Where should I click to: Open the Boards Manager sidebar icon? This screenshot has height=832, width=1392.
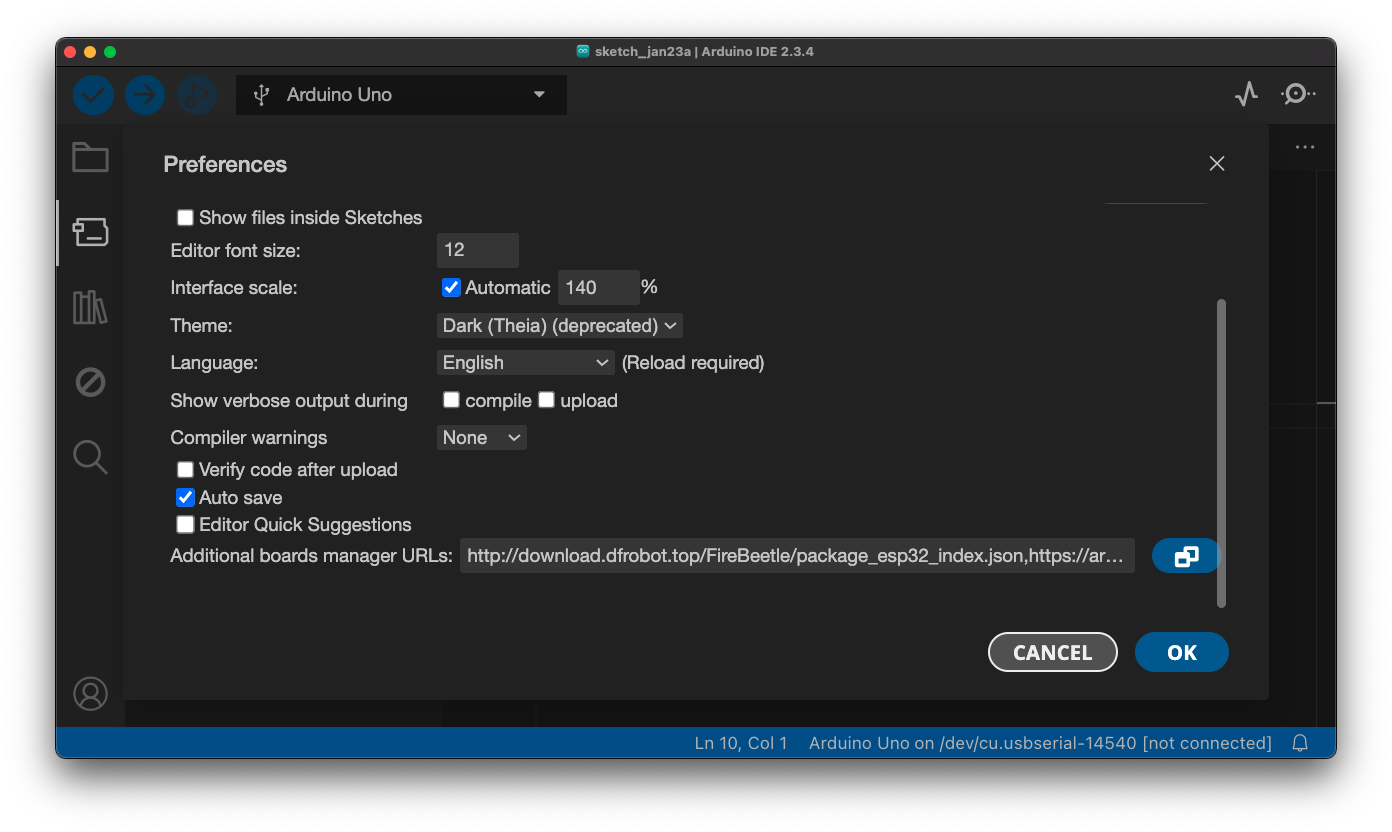[x=90, y=232]
